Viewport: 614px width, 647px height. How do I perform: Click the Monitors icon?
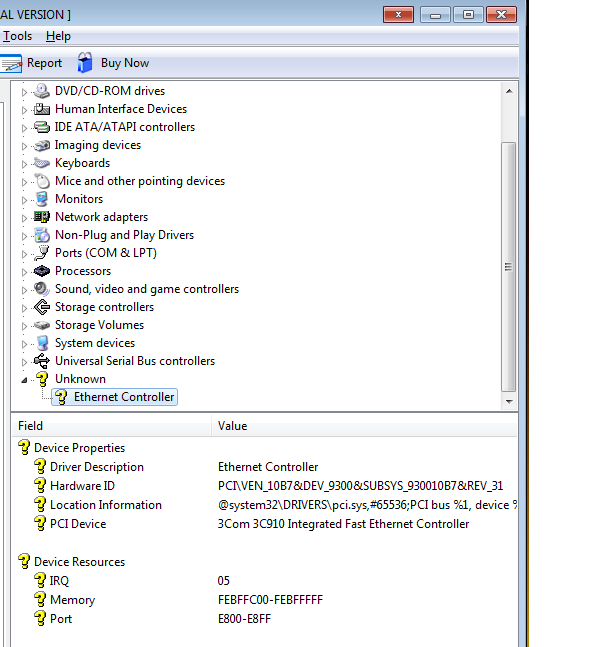pyautogui.click(x=42, y=199)
